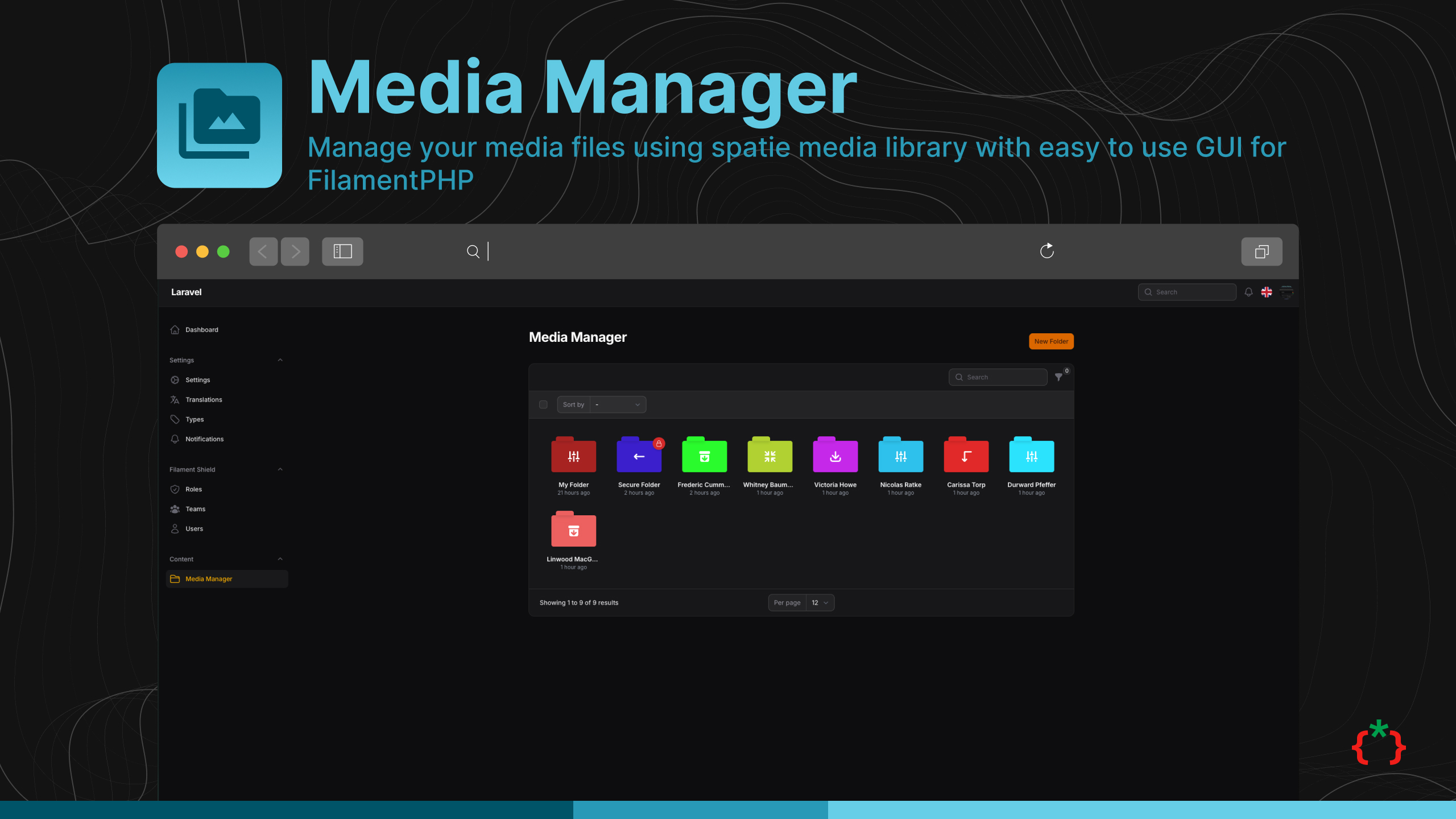The image size is (1456, 819).
Task: Click the filter funnel icon
Action: pos(1058,377)
